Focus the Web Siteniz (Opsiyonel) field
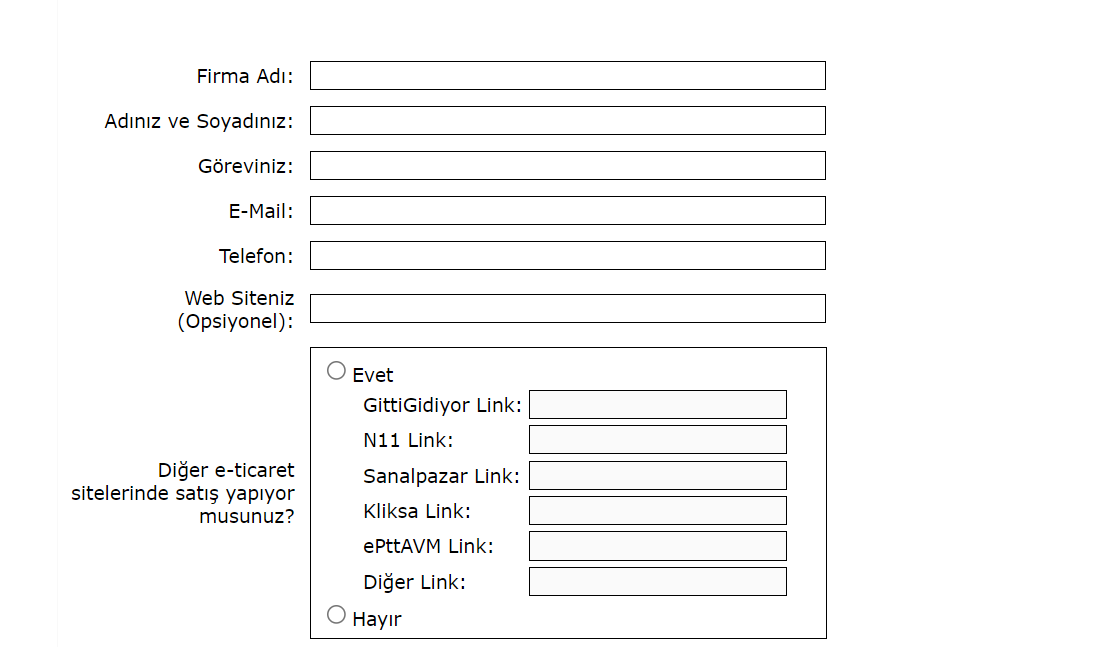Image resolution: width=1115 pixels, height=647 pixels. 567,309
